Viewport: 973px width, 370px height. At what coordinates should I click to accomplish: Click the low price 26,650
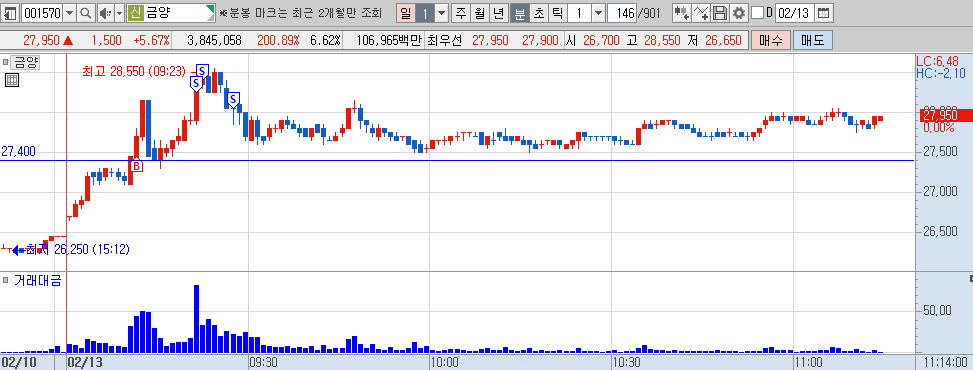click(x=724, y=40)
